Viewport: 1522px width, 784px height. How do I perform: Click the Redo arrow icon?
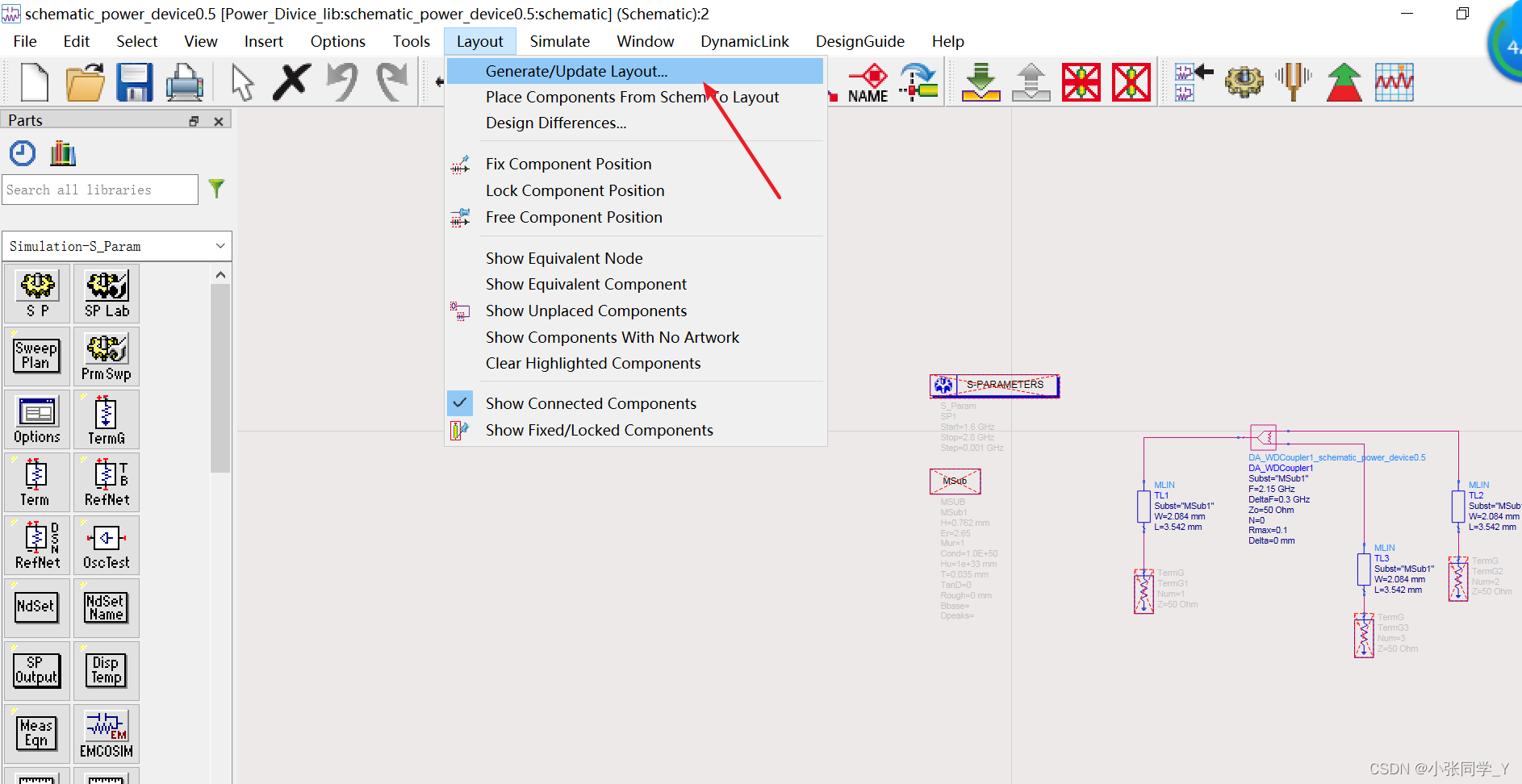click(x=393, y=81)
